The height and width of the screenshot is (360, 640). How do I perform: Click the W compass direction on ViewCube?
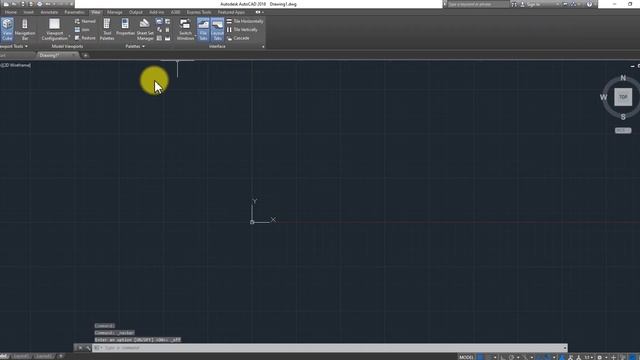coord(603,97)
